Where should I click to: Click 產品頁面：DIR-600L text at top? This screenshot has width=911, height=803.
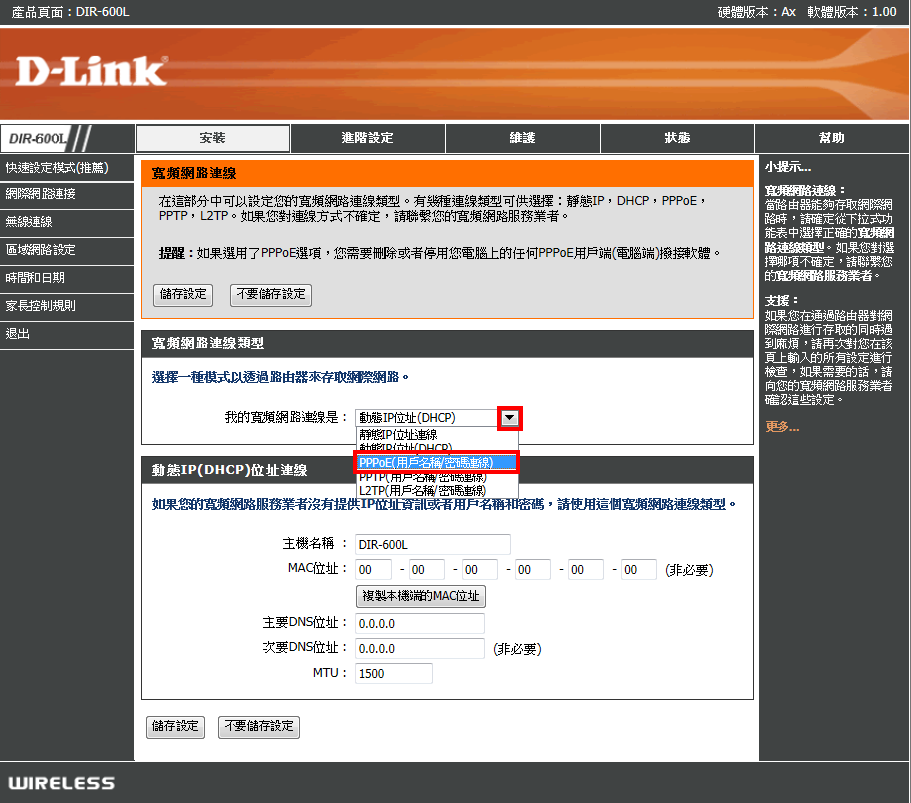(70, 12)
